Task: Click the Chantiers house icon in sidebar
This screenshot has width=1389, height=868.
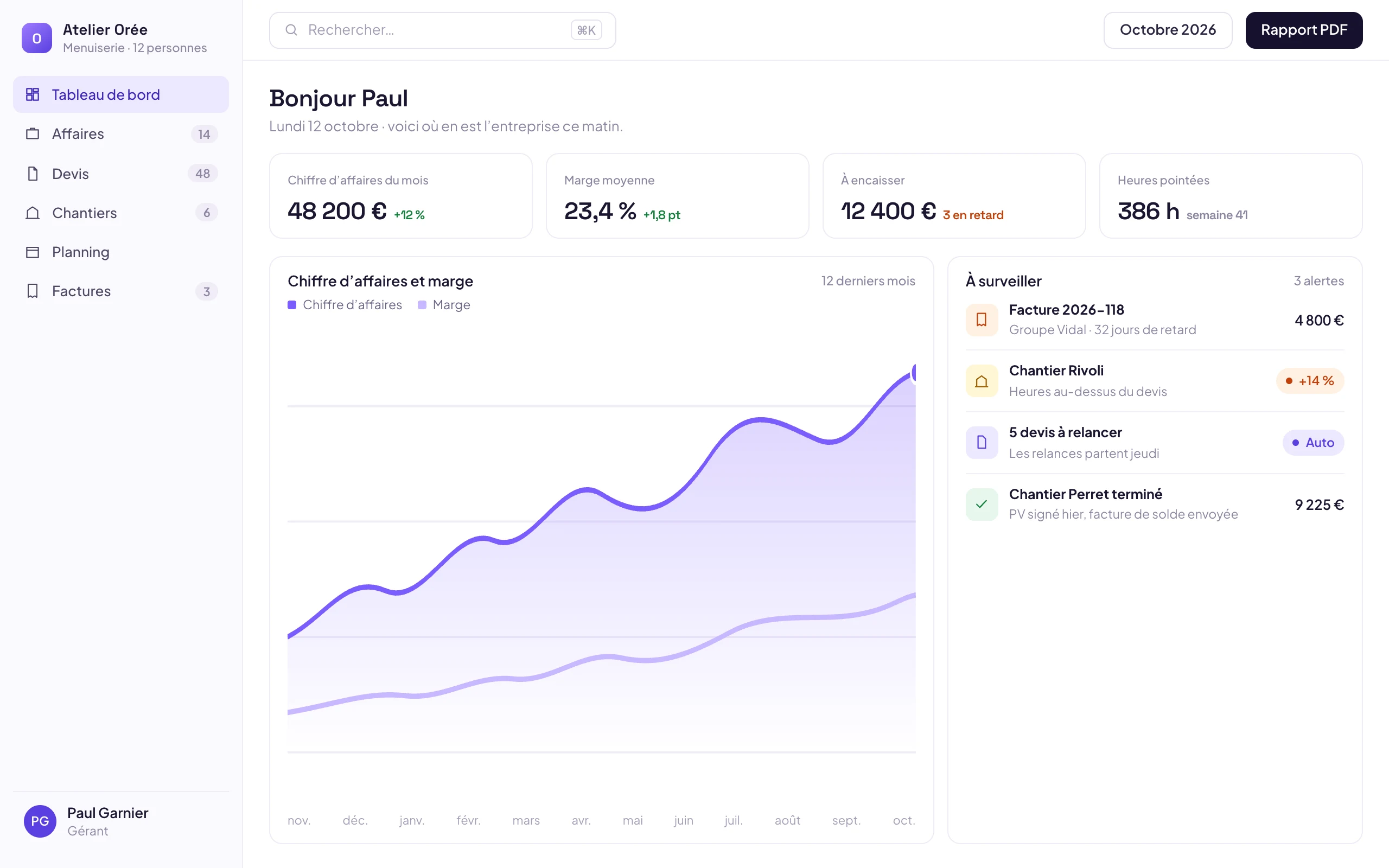Action: point(33,213)
